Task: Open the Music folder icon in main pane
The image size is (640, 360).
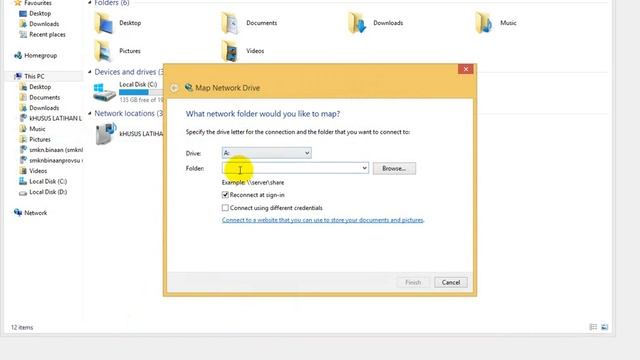Action: pyautogui.click(x=484, y=23)
